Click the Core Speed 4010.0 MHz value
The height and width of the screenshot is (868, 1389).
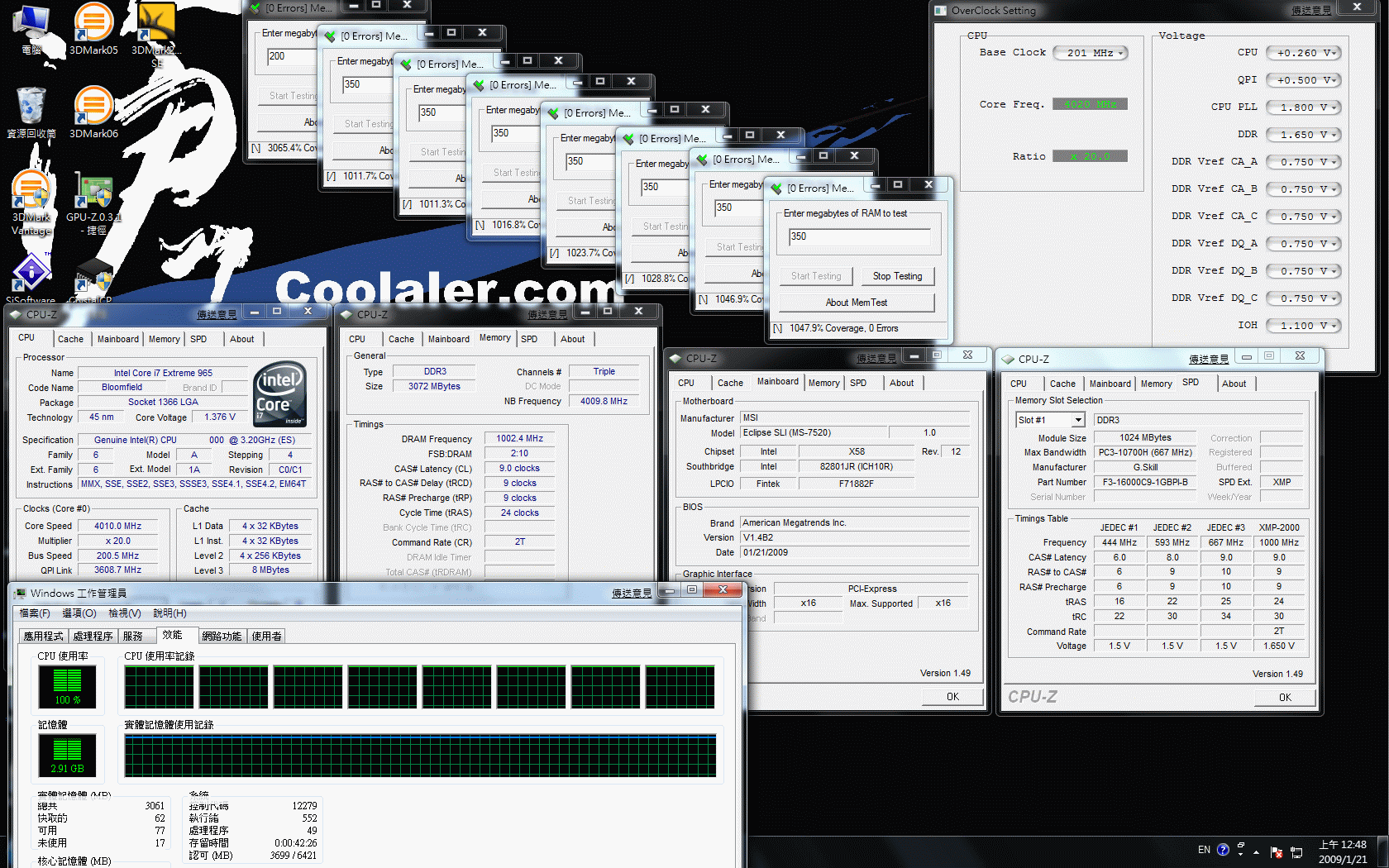click(117, 527)
